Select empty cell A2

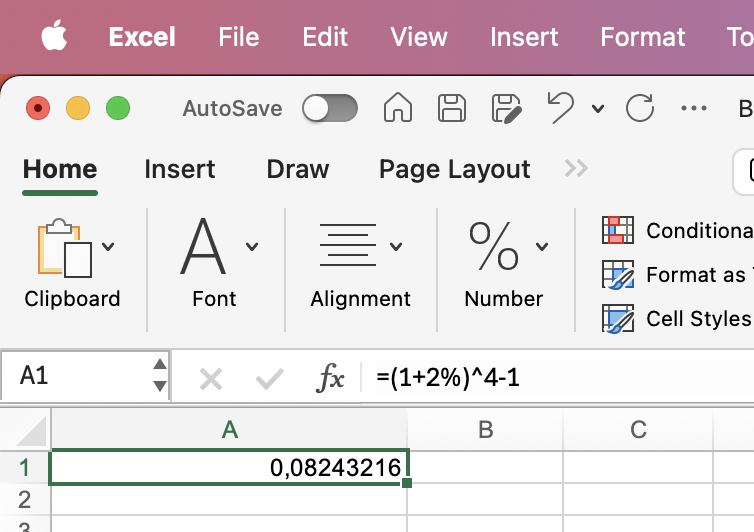[229, 500]
